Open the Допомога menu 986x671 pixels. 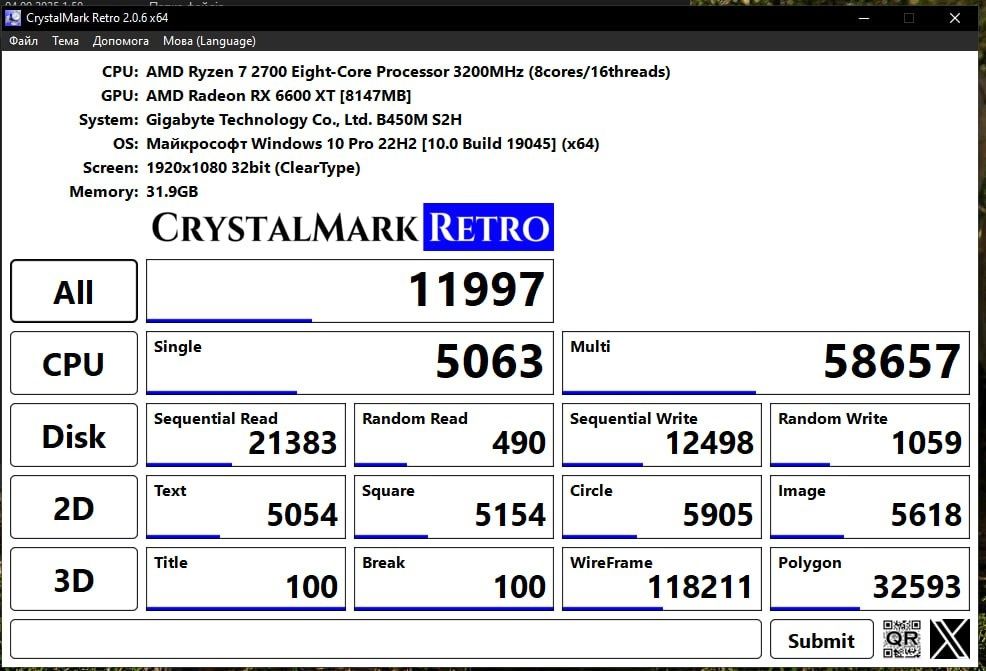pyautogui.click(x=121, y=41)
